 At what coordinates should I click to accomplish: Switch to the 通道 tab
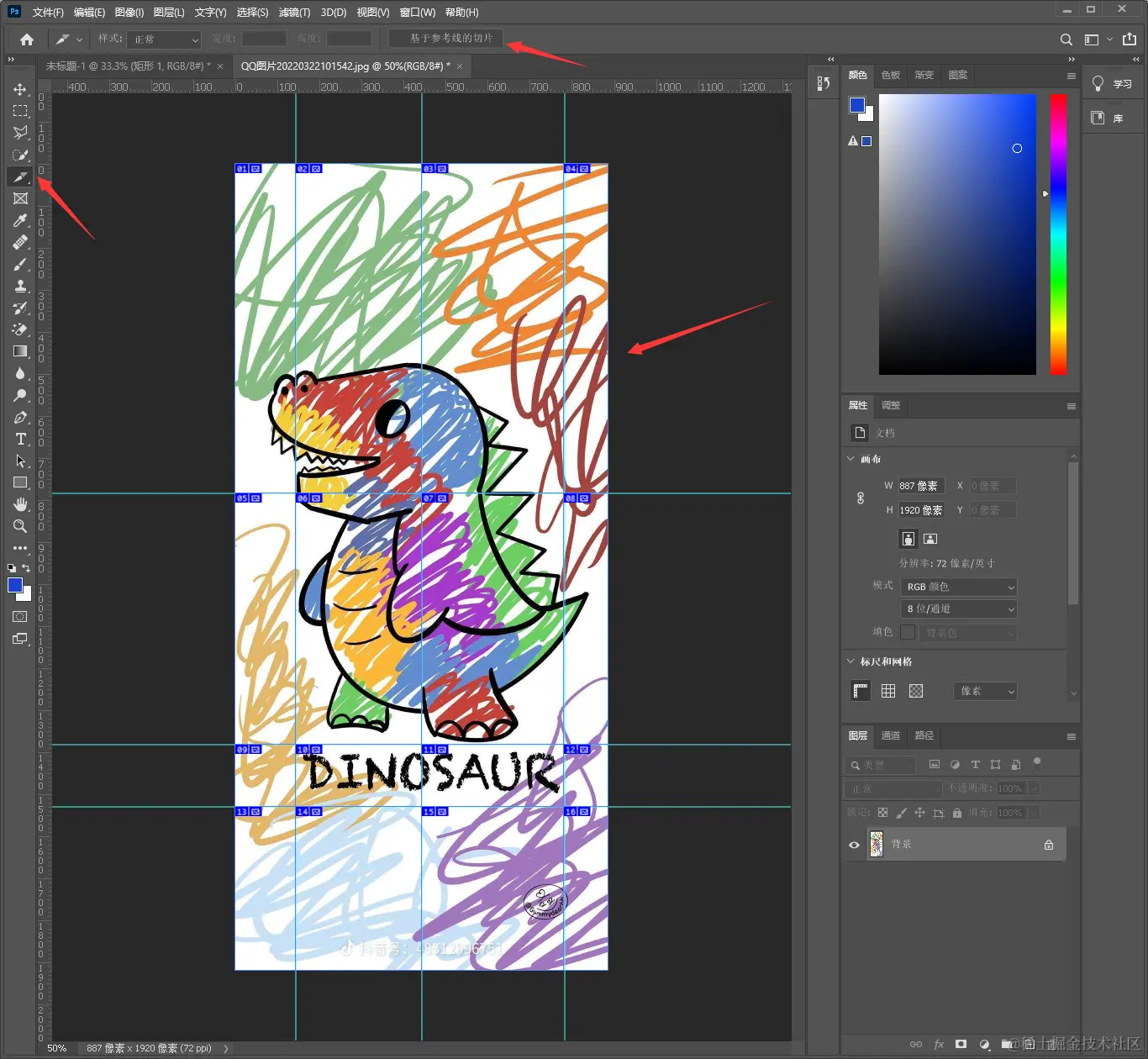click(x=891, y=736)
